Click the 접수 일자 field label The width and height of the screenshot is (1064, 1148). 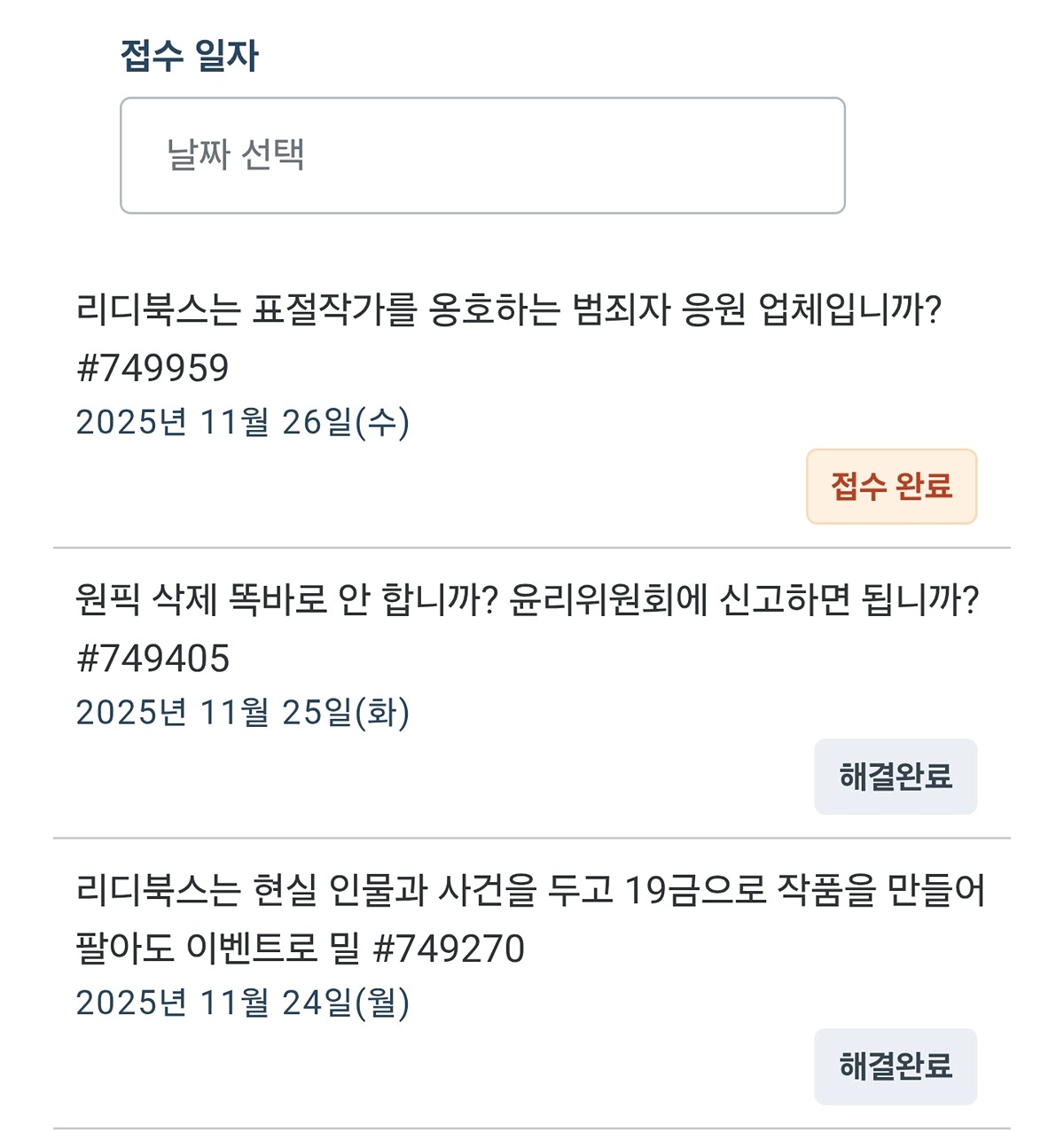[189, 55]
